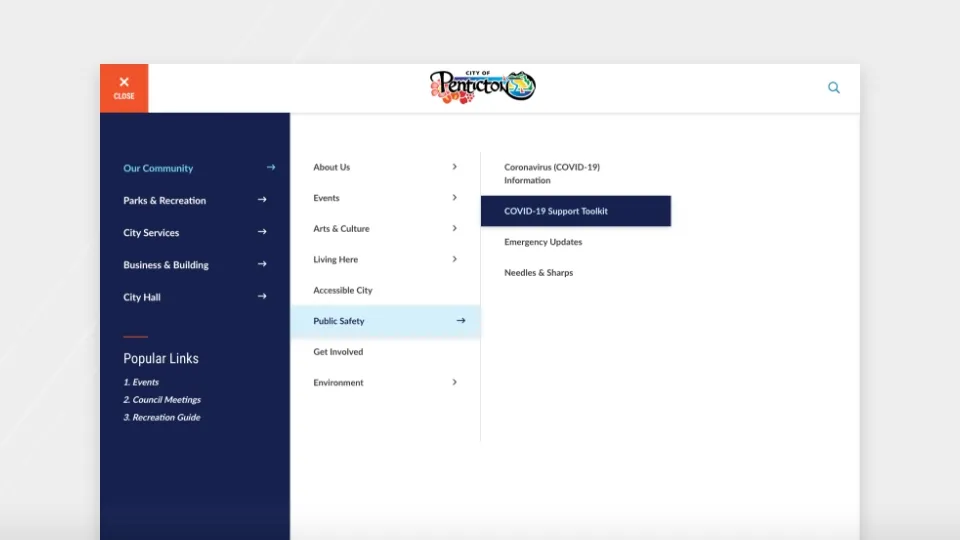Click the arrow next to City Hall

(x=262, y=296)
